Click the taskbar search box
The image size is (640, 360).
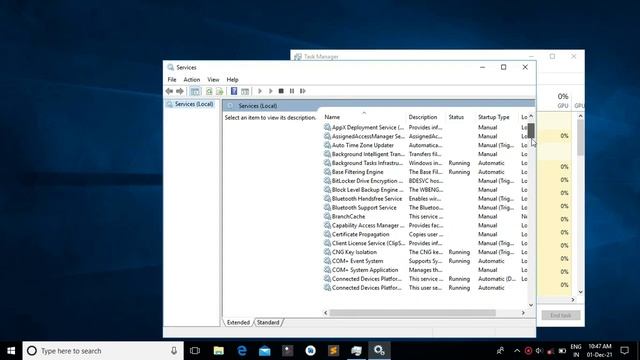103,351
